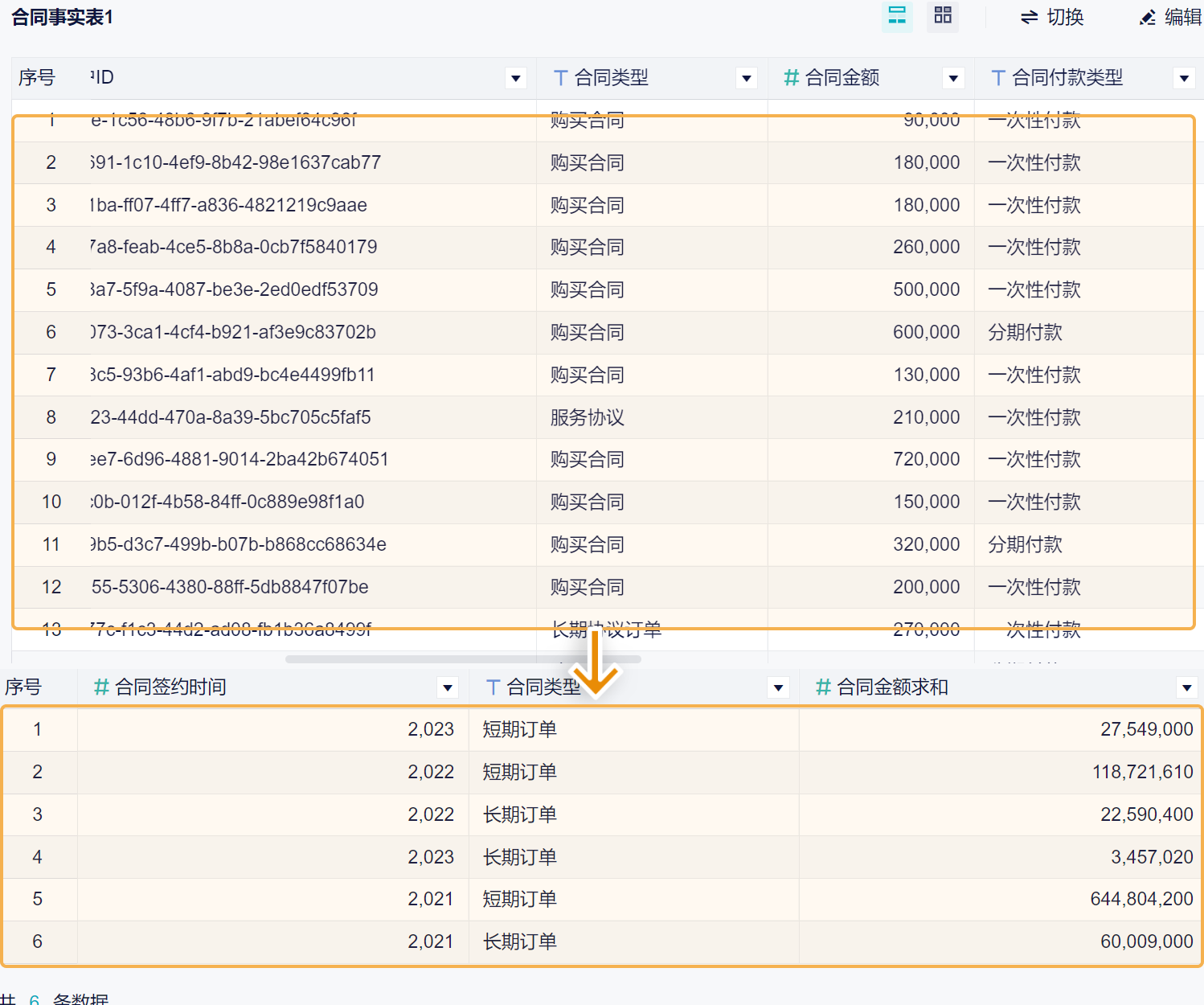Screen dimensions: 1204x1005
Task: Open the 合同金额 column dropdown
Action: [x=953, y=78]
